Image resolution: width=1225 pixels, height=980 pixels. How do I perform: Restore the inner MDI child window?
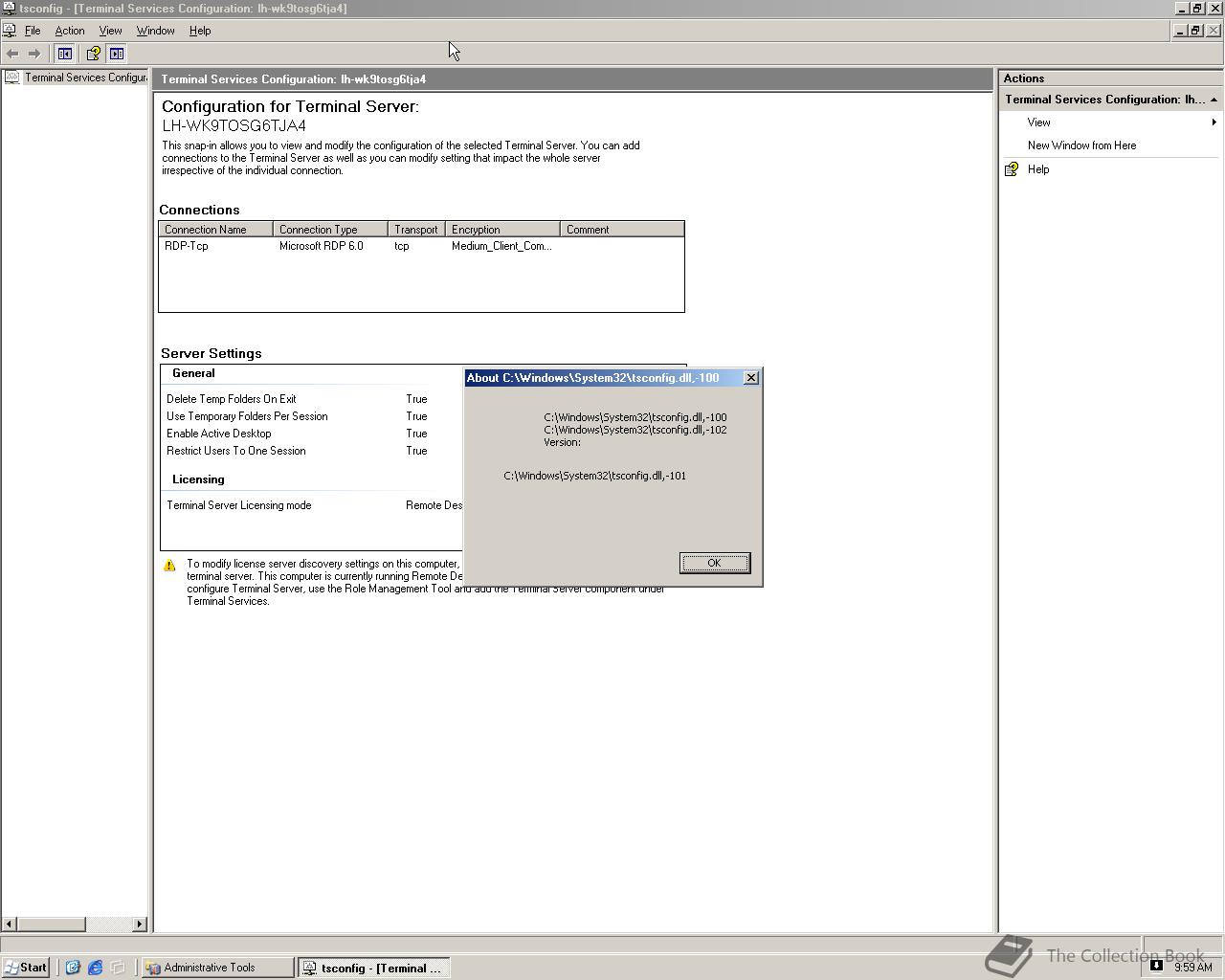click(1195, 31)
